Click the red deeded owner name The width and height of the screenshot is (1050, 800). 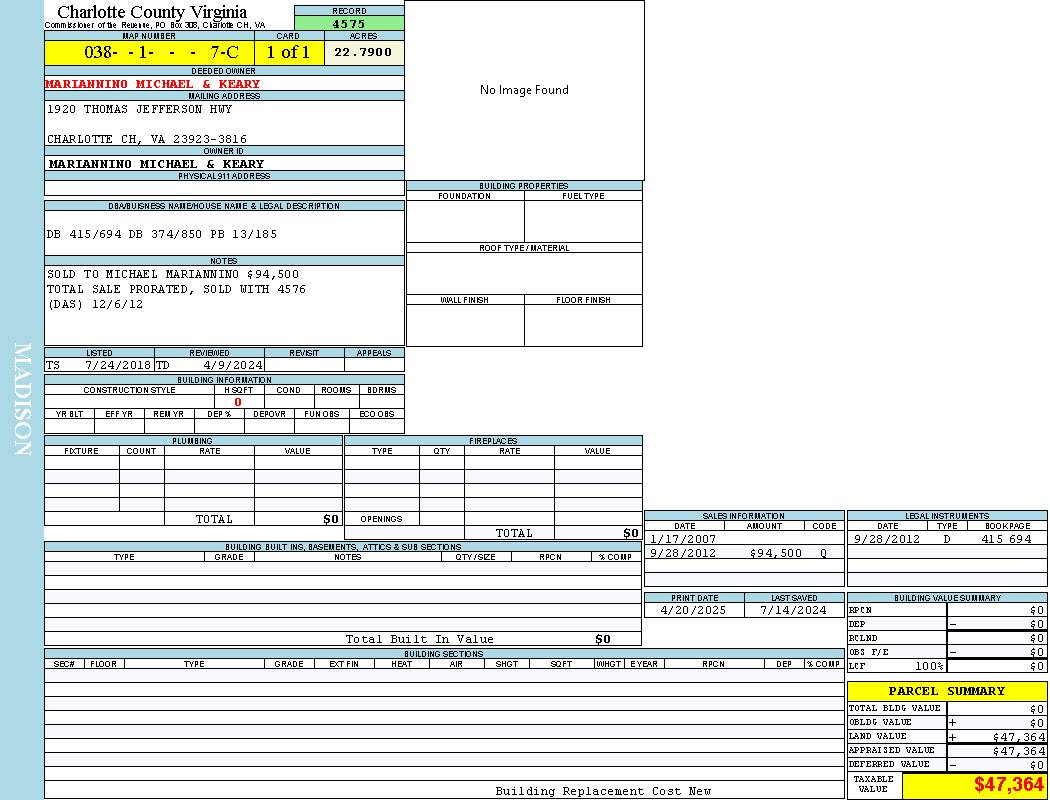pyautogui.click(x=152, y=84)
